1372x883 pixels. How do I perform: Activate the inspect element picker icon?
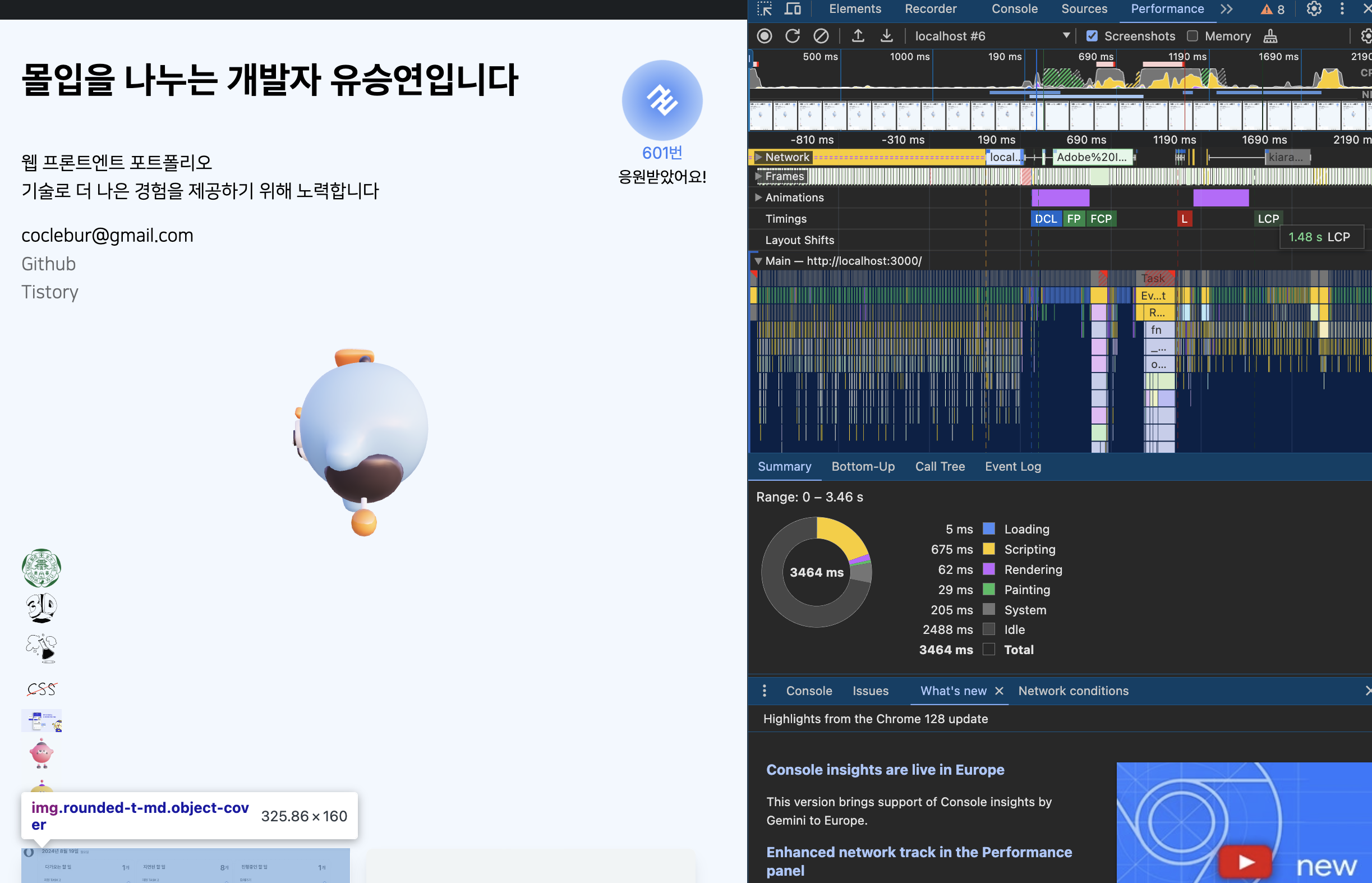tap(765, 8)
